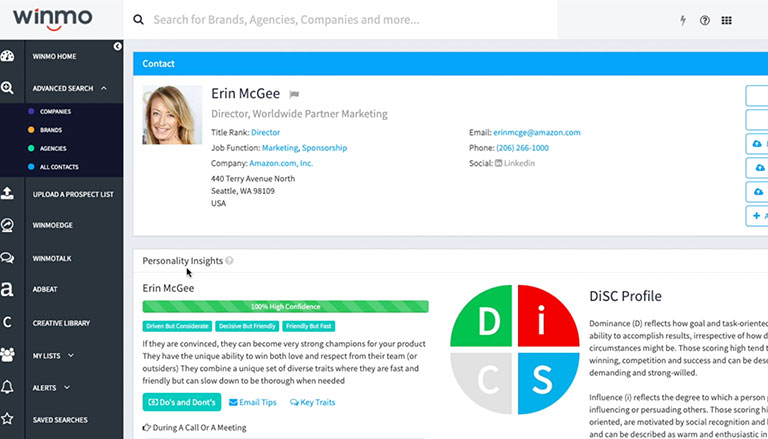Image resolution: width=768 pixels, height=439 pixels.
Task: Click the DiSC Profile heading
Action: point(625,296)
